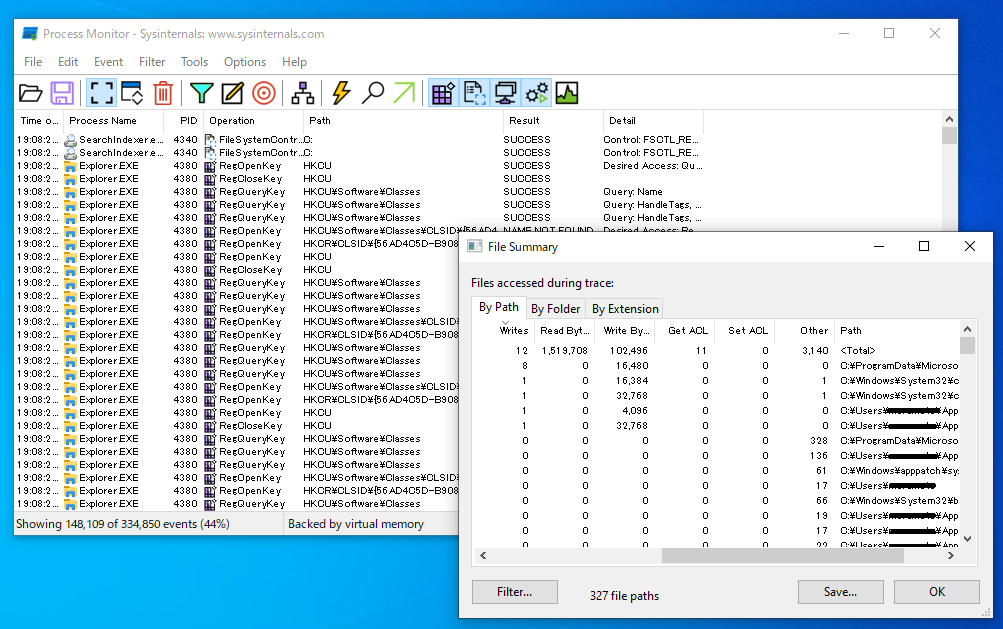Image resolution: width=1003 pixels, height=629 pixels.
Task: Click the green Jump To arrow icon
Action: click(x=404, y=93)
